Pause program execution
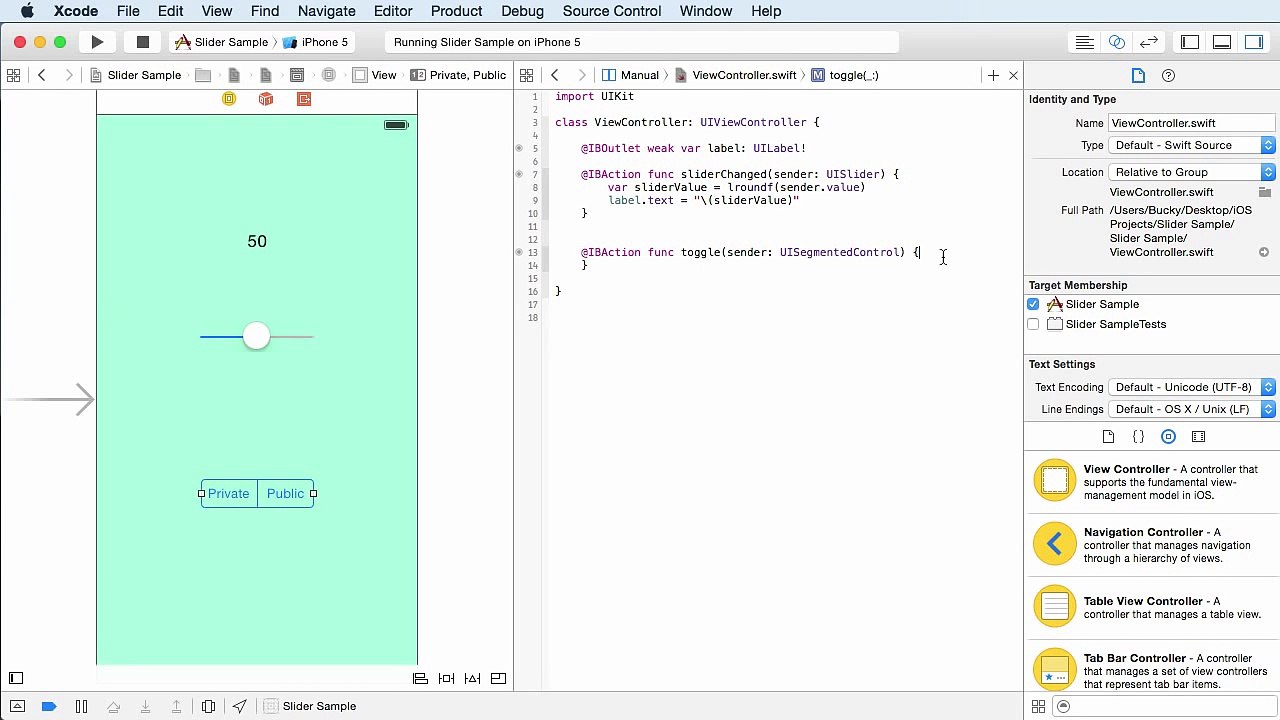The width and height of the screenshot is (1280, 720). pos(81,706)
